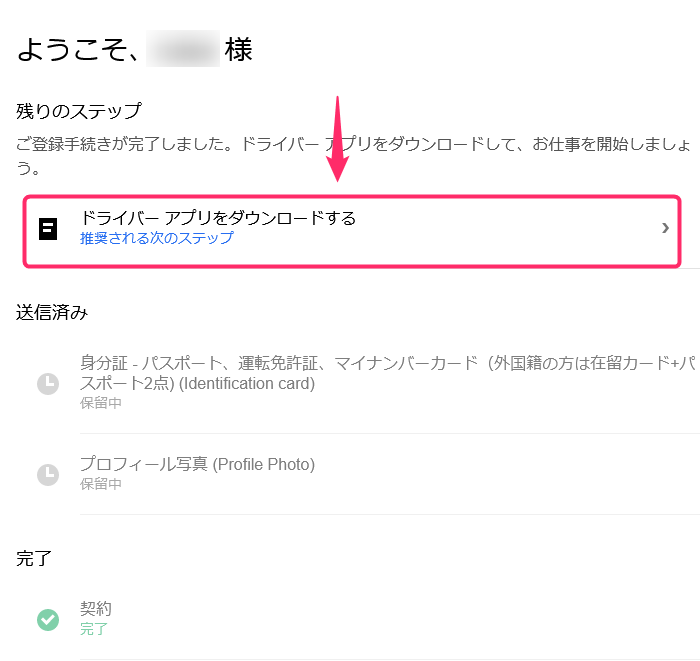Click the 完了 section heading
The width and height of the screenshot is (700, 661).
tap(34, 558)
